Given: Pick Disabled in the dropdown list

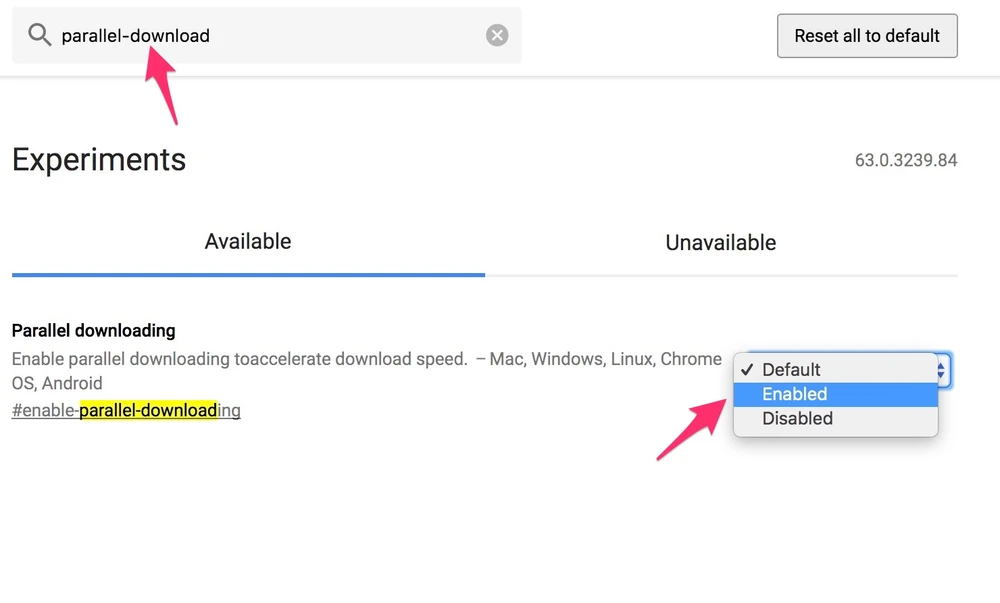Looking at the screenshot, I should click(x=798, y=419).
